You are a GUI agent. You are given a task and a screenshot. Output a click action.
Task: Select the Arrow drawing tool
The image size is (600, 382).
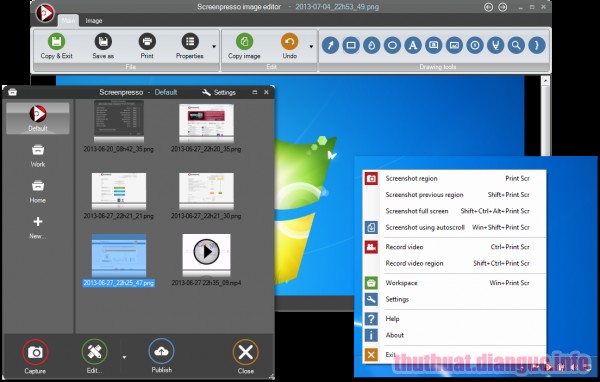point(330,45)
